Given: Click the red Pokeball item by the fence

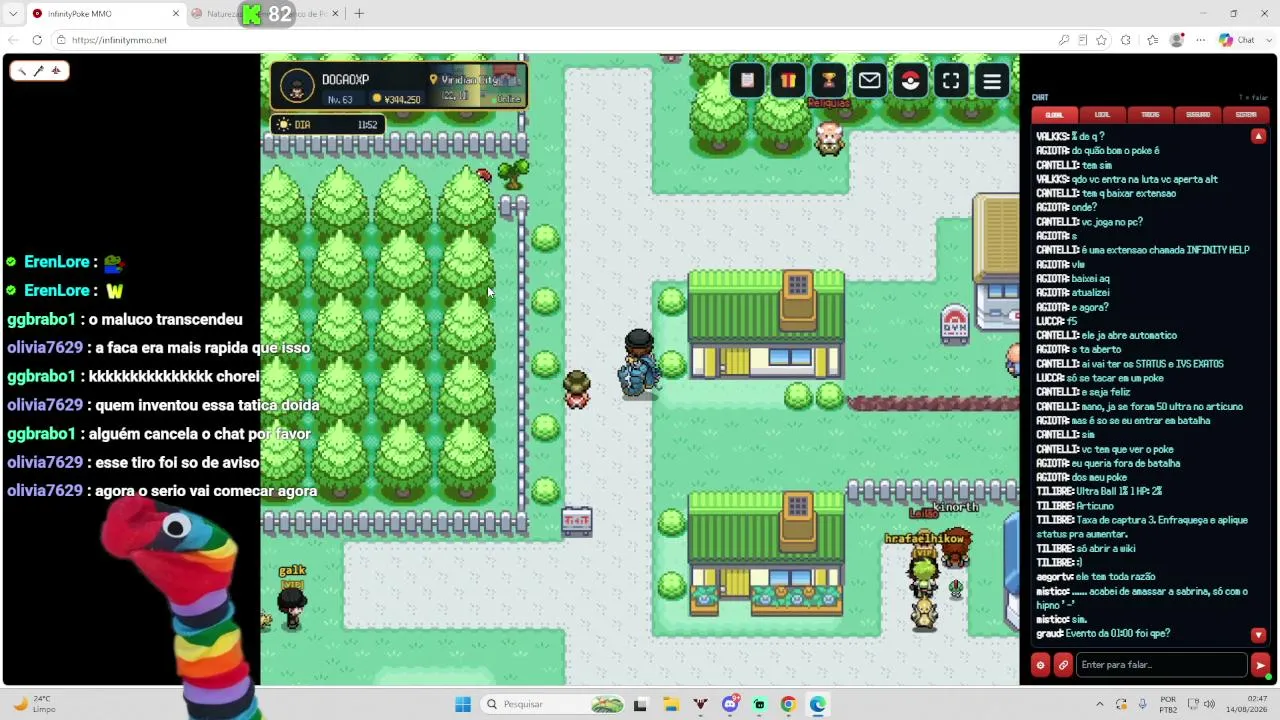Looking at the screenshot, I should click(485, 176).
